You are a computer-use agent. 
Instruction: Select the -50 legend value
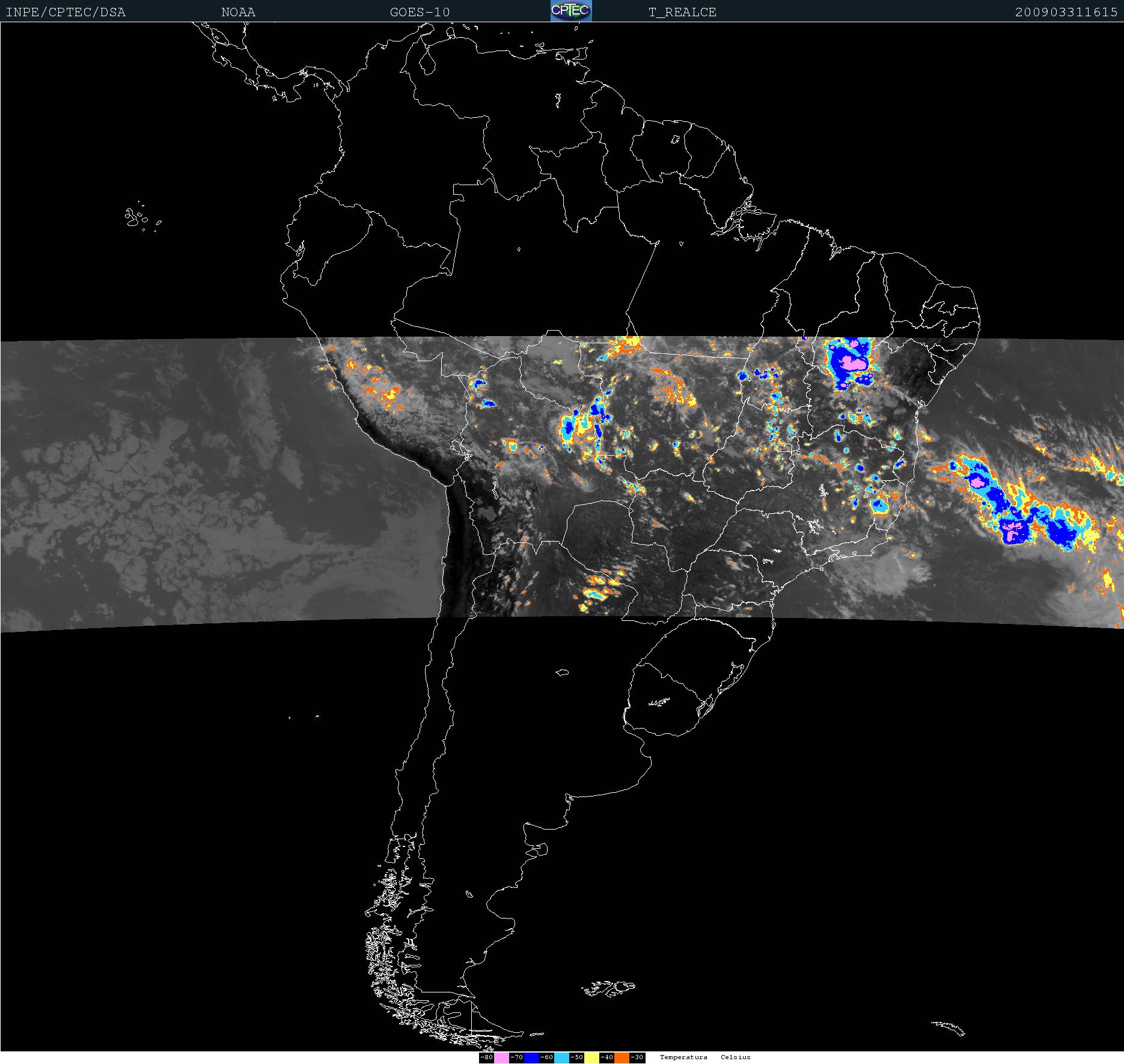click(x=576, y=1057)
